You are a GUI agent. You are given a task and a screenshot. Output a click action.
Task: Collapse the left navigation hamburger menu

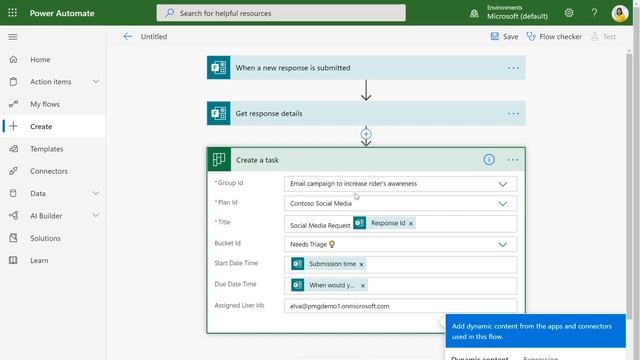coord(13,37)
